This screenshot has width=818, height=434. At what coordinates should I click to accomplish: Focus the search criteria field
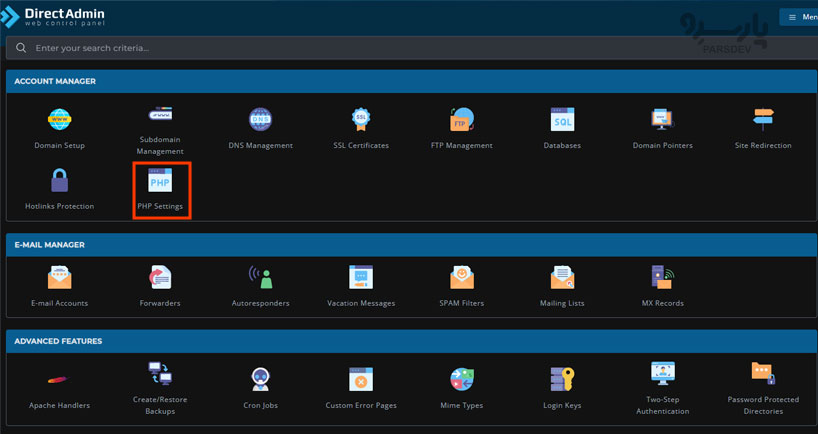[412, 48]
